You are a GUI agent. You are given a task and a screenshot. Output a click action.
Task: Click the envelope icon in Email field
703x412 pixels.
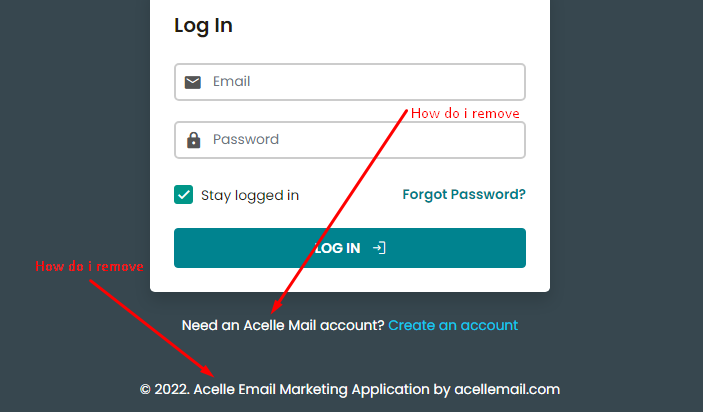(193, 82)
